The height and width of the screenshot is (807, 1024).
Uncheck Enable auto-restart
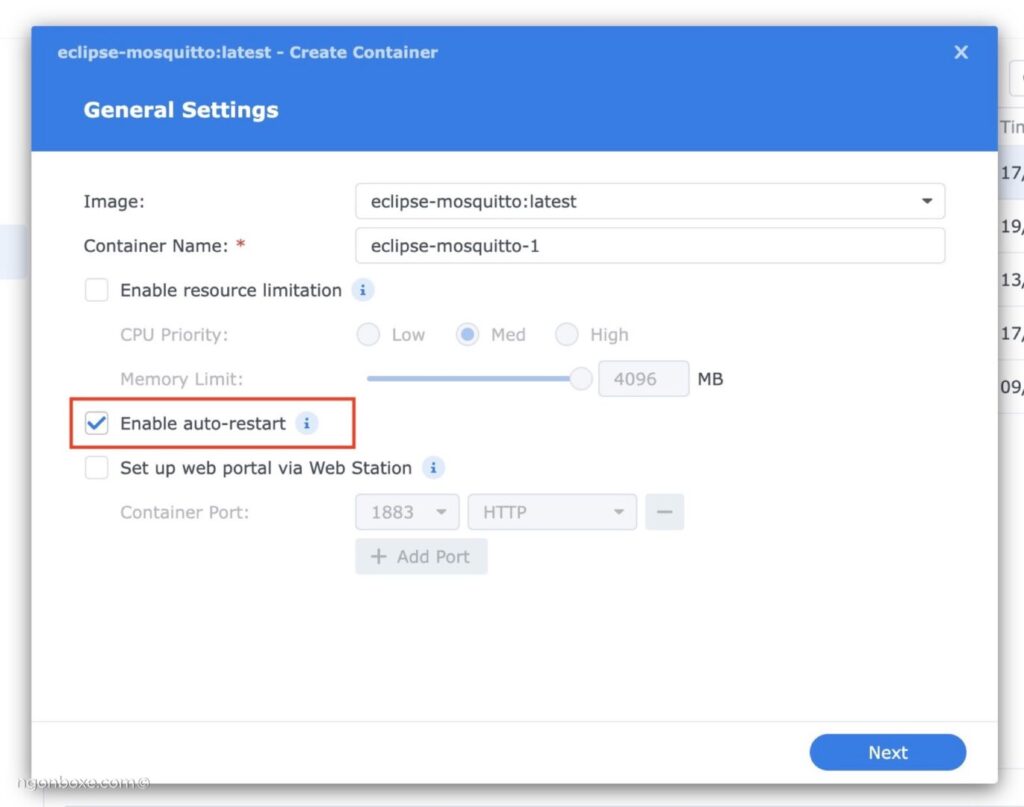coord(97,423)
